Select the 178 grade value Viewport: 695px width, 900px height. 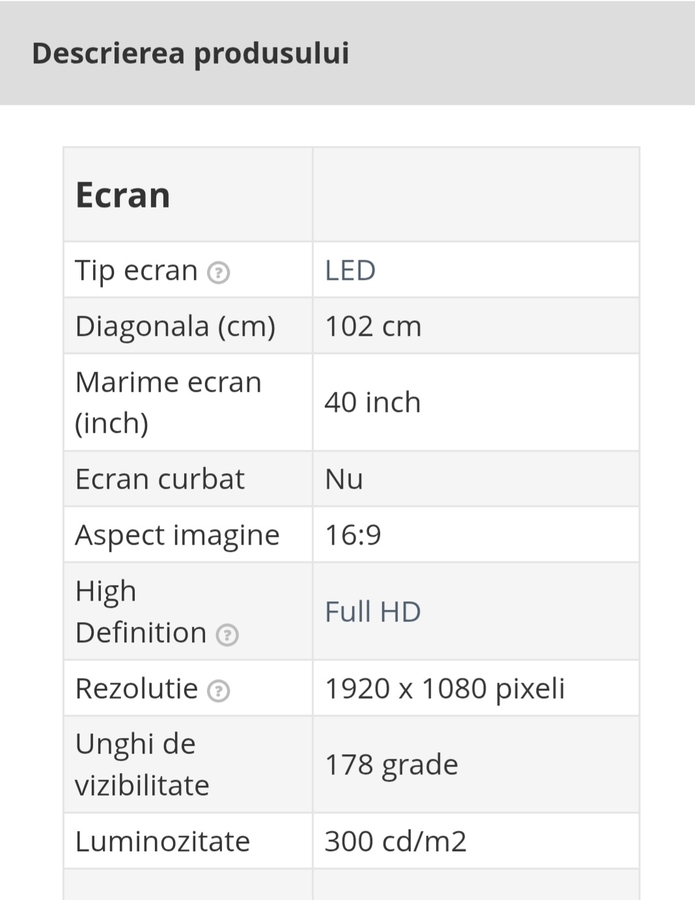tap(391, 765)
